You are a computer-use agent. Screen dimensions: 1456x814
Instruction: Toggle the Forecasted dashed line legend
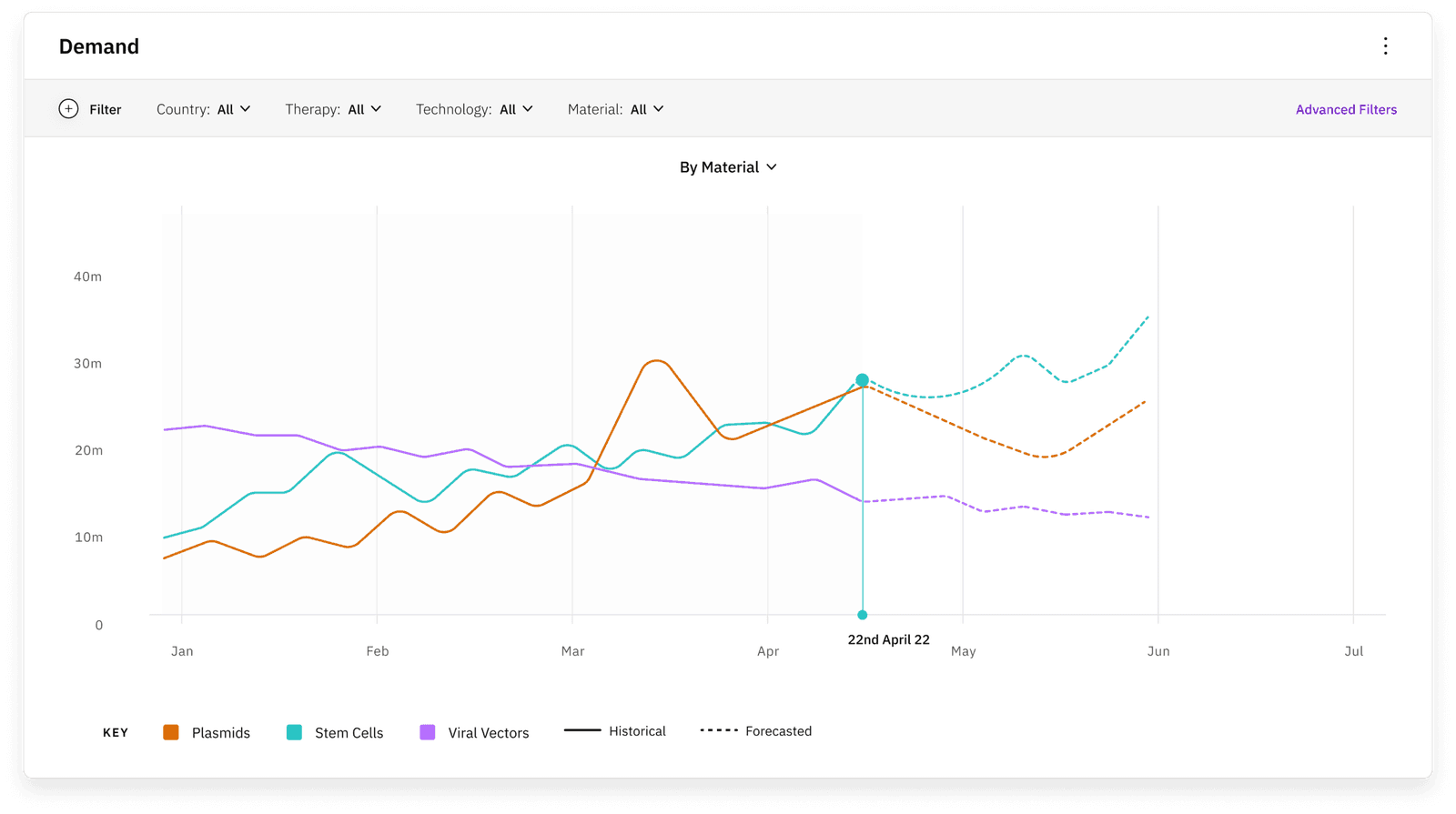click(755, 731)
